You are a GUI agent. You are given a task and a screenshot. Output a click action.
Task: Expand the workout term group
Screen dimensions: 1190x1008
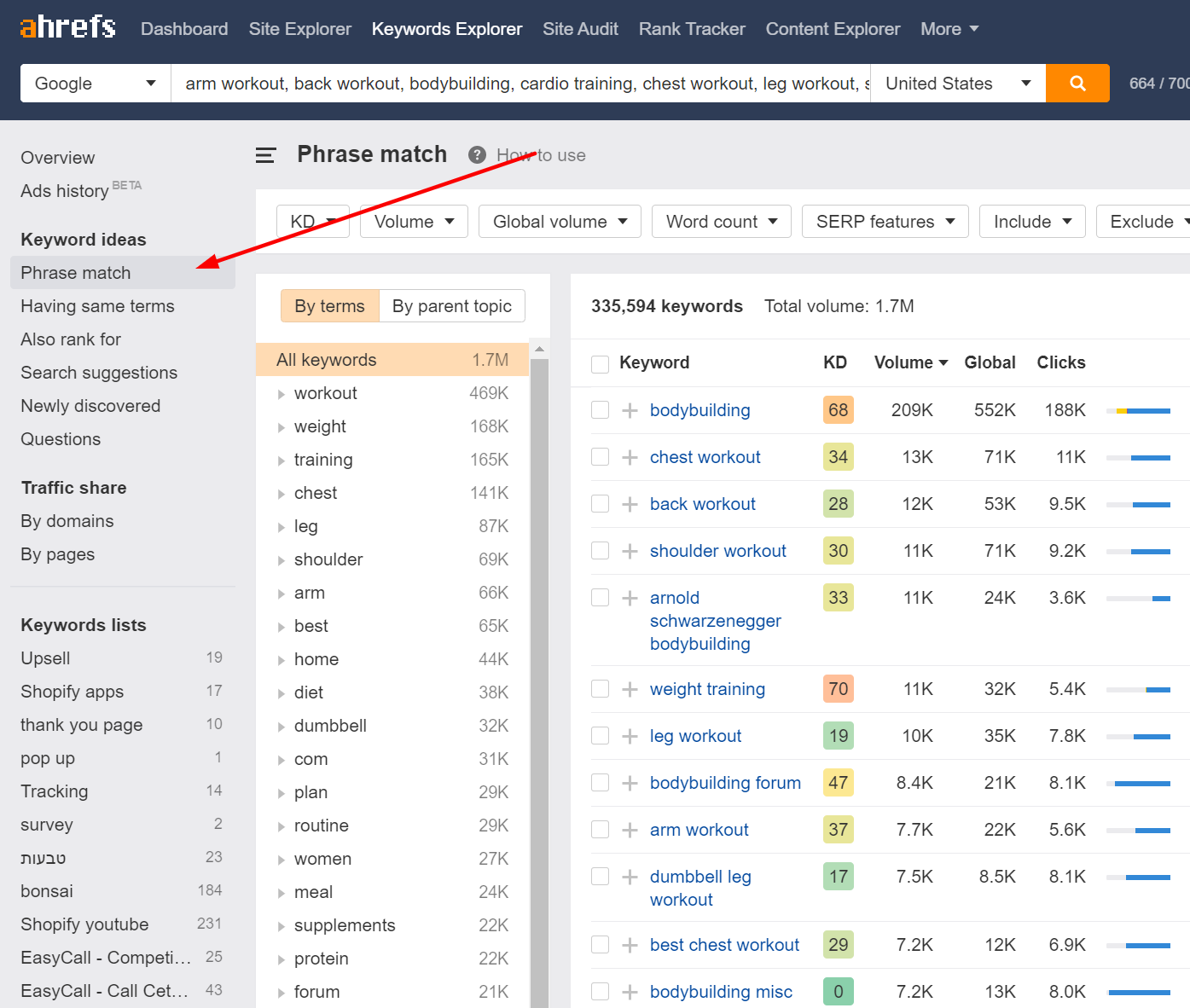[281, 394]
